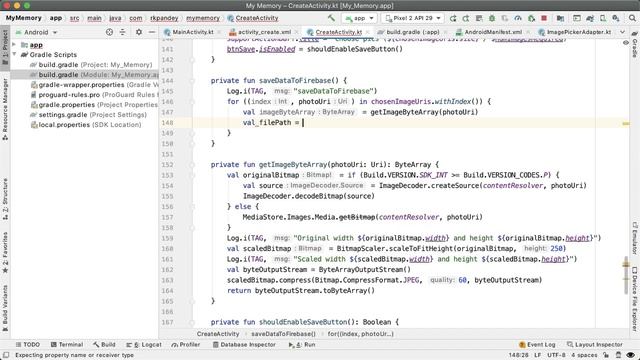Open the Database Inspector tool window
Viewport: 640px width, 360px height.
[244, 344]
